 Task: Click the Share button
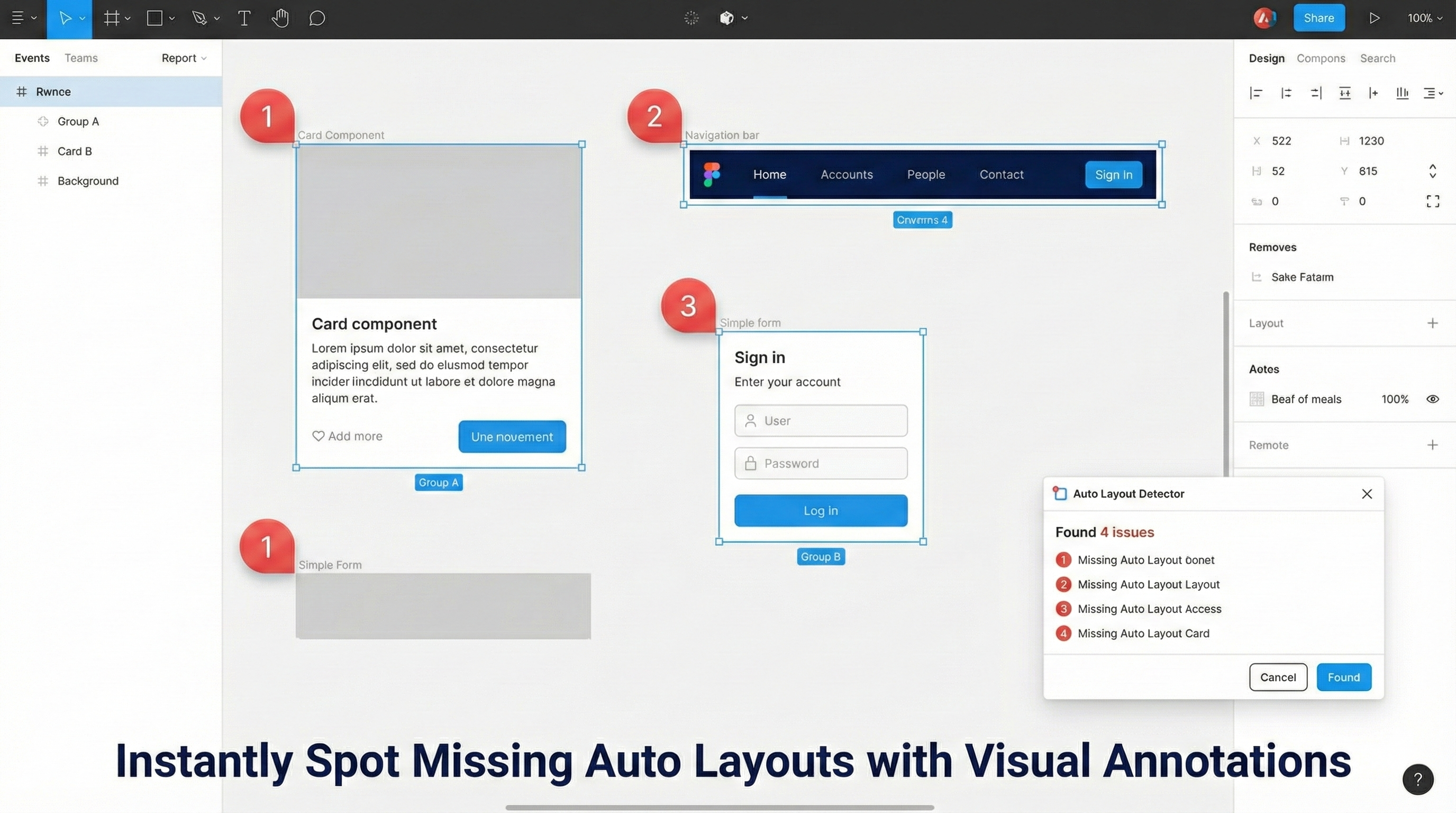1318,17
